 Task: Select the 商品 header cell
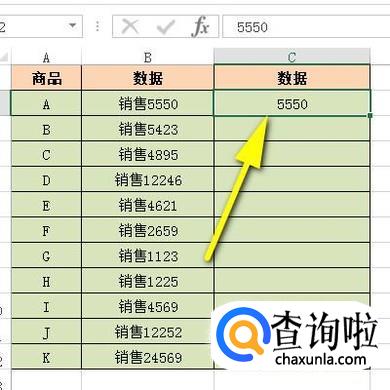point(46,78)
